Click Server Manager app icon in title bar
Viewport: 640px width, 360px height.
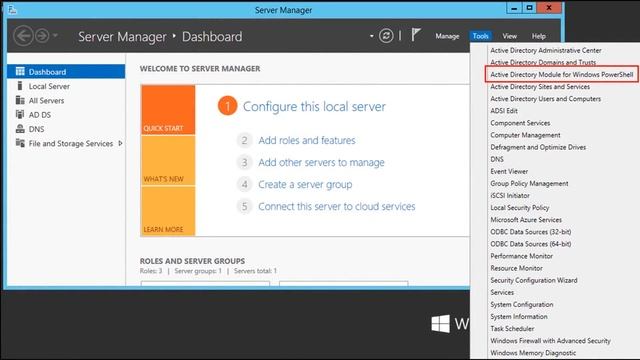(12, 9)
